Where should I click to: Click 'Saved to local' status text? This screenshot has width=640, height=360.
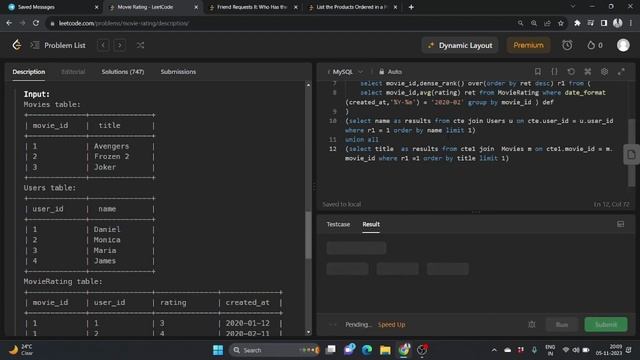point(342,204)
